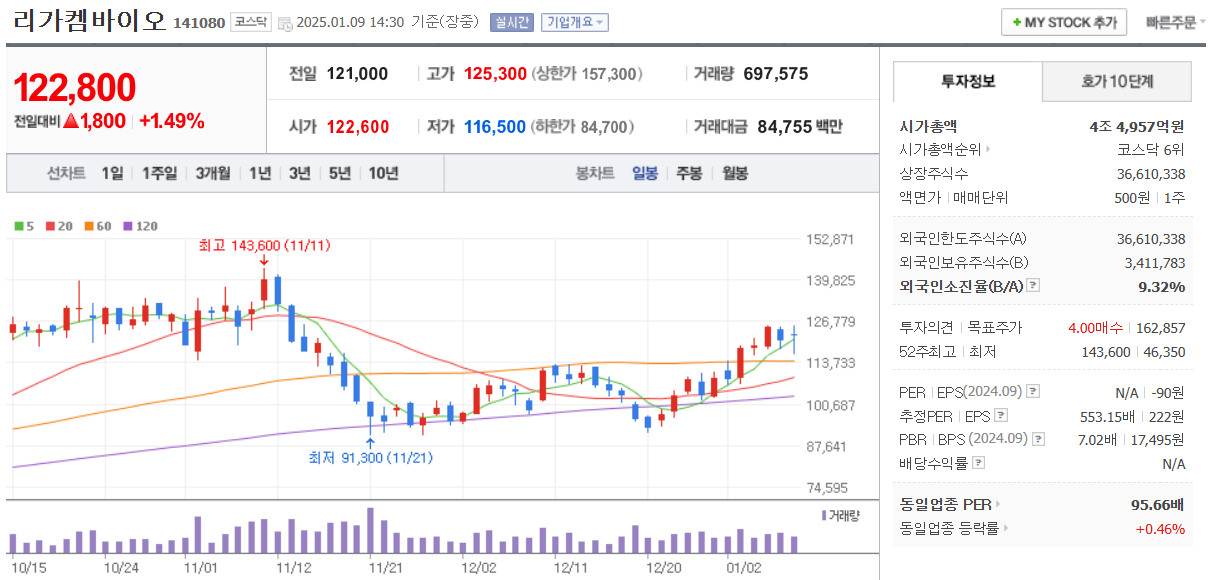1211x580 pixels.
Task: Open the 추정PER help icon
Action: 1001,414
